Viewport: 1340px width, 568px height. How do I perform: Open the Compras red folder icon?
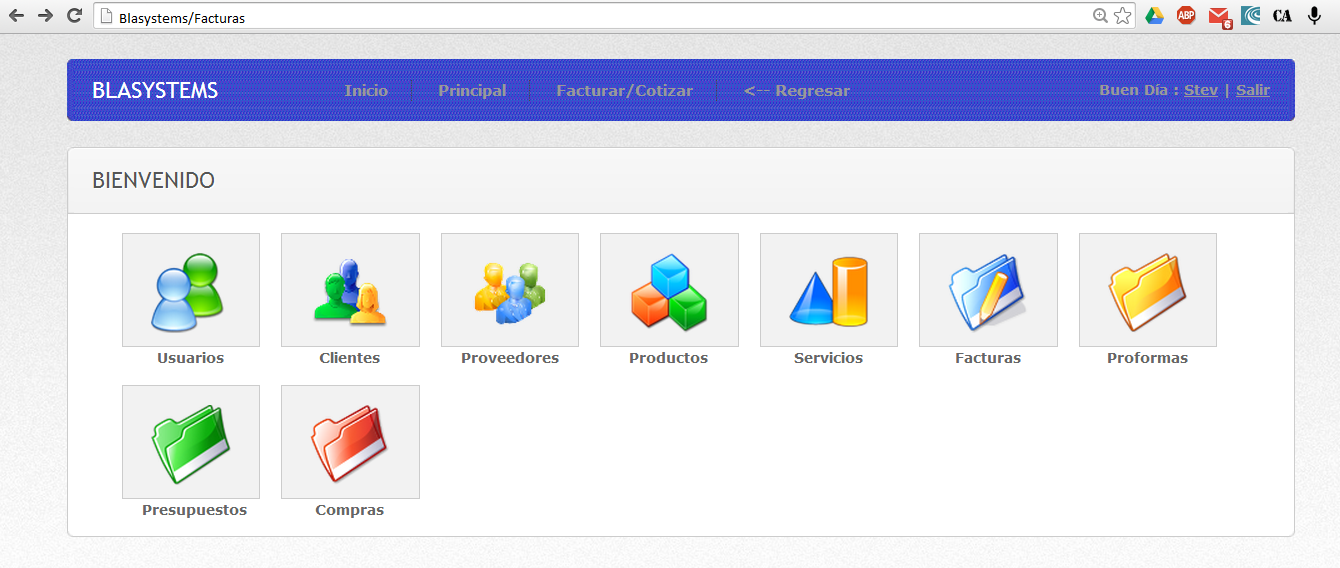tap(350, 442)
